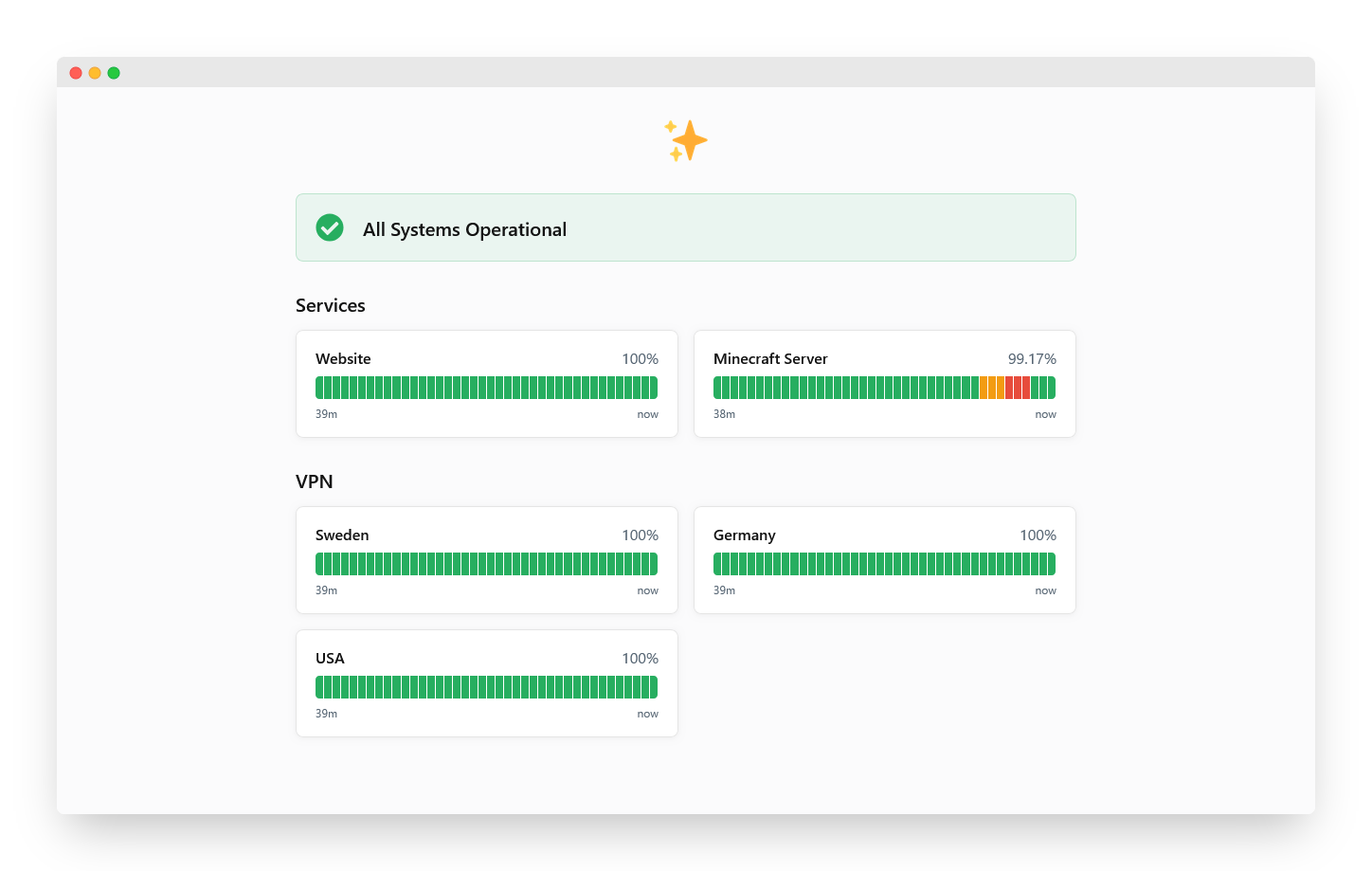Close the window with the red button
This screenshot has height=871, width=1372.
point(76,73)
